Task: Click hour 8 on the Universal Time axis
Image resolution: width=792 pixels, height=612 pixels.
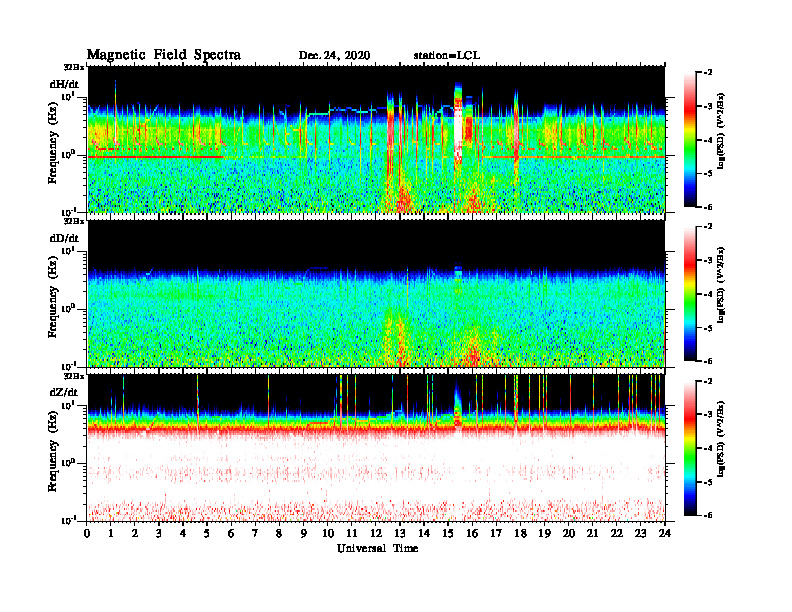Action: coord(279,534)
